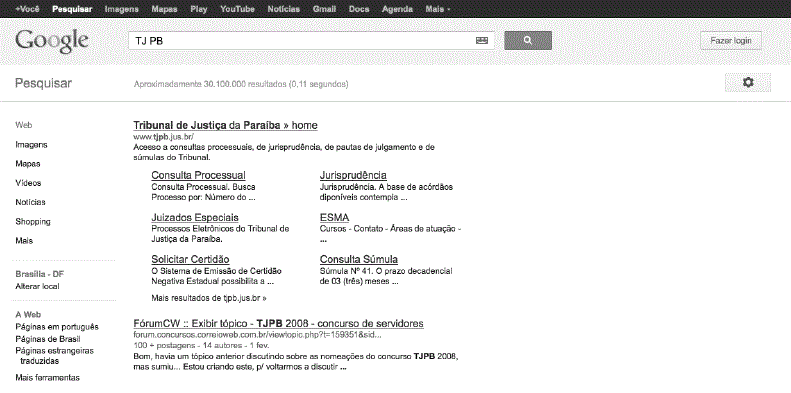Viewport: 791px width, 393px height.
Task: Click the Brasília - DF location text
Action: coord(39,274)
